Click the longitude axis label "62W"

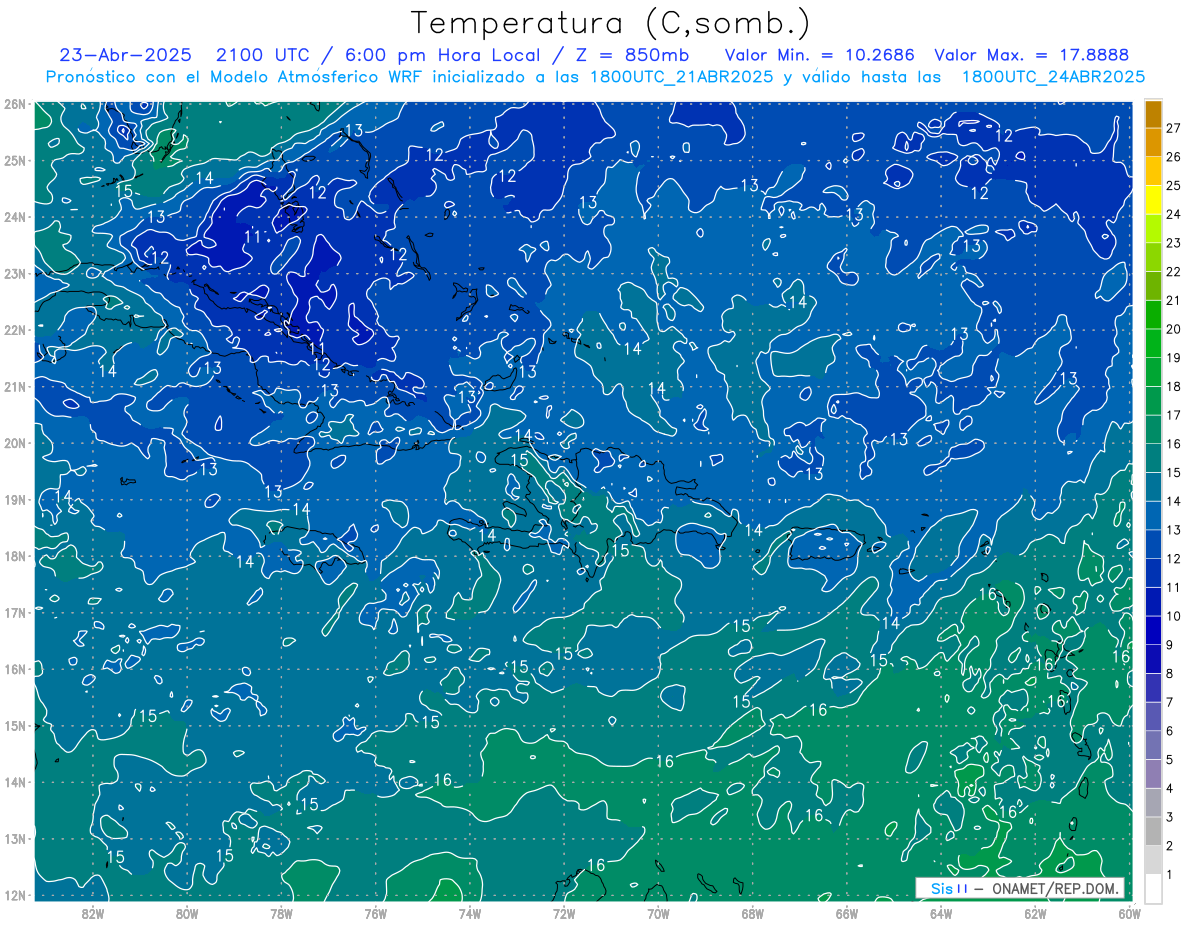click(x=1035, y=914)
